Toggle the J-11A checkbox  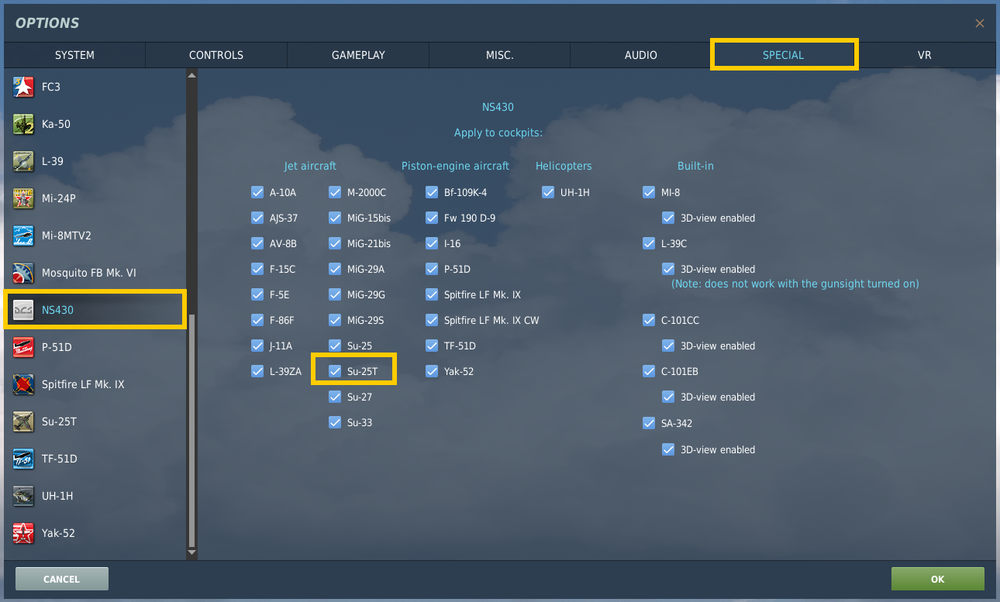[x=258, y=345]
